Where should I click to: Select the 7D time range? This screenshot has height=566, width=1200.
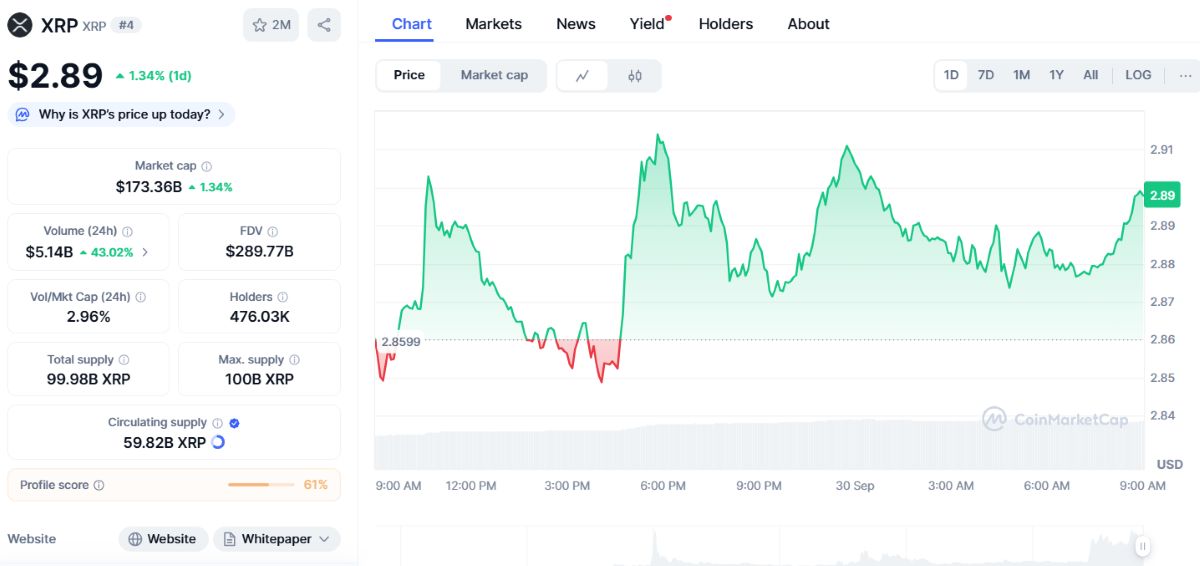click(x=986, y=75)
